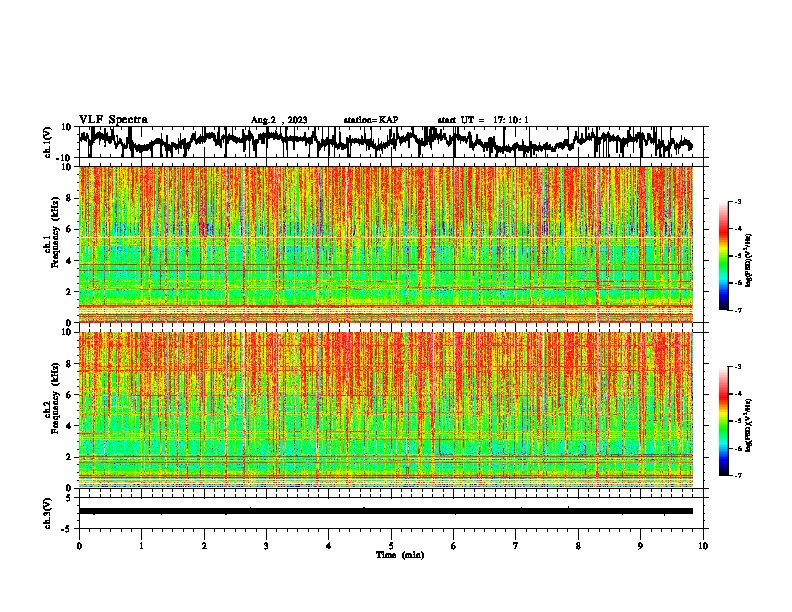Click the "8" kHz tick on ch.2 frequency axis

pos(71,364)
